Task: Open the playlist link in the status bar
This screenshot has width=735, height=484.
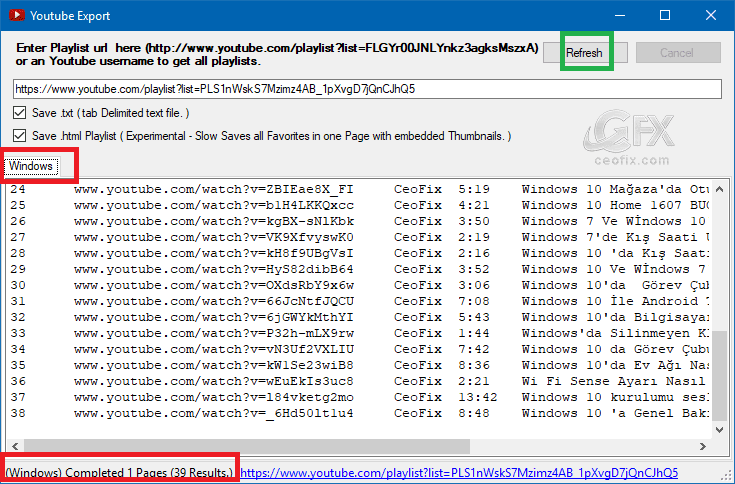Action: tap(459, 473)
